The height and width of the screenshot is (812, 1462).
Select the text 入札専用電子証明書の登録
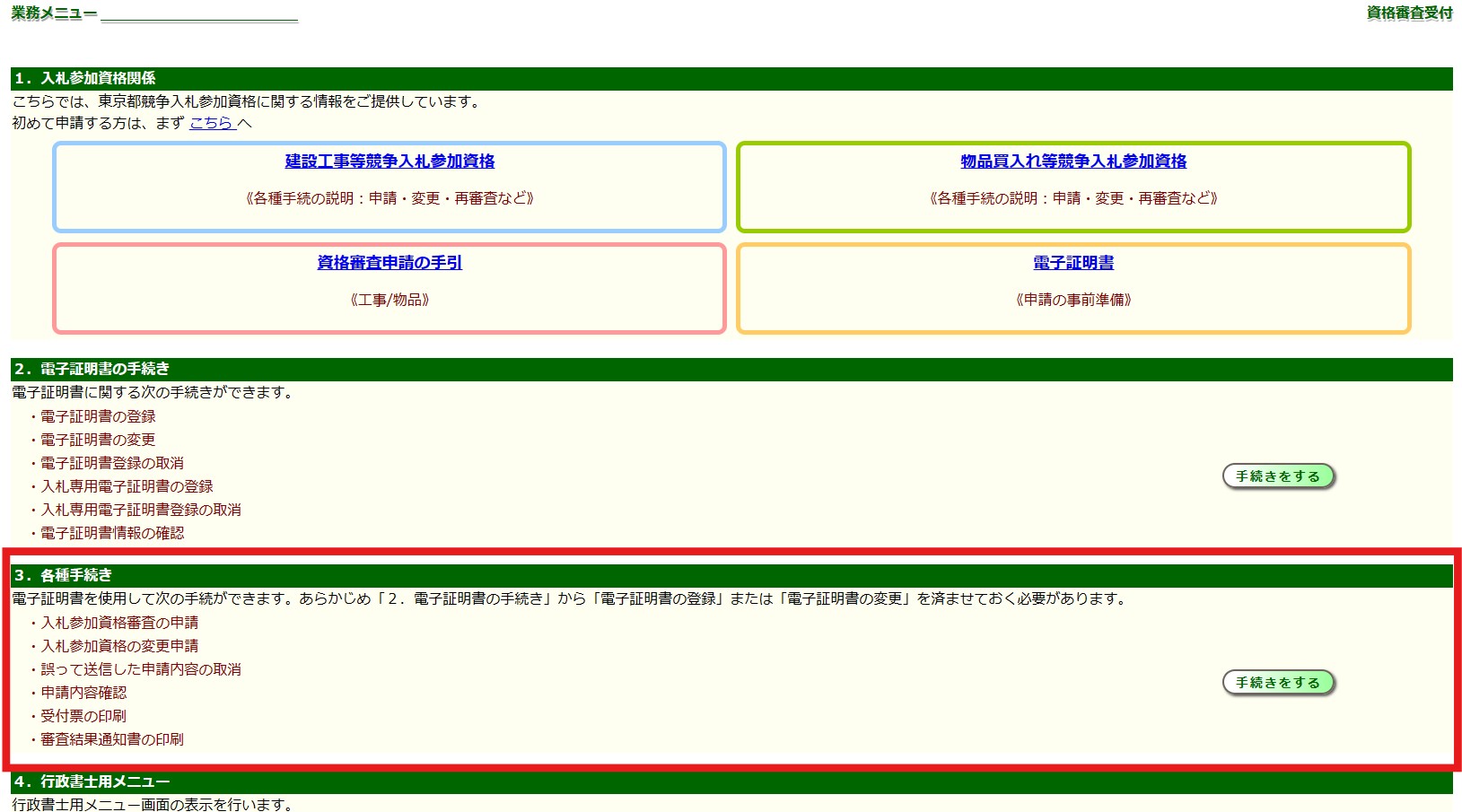pyautogui.click(x=127, y=486)
